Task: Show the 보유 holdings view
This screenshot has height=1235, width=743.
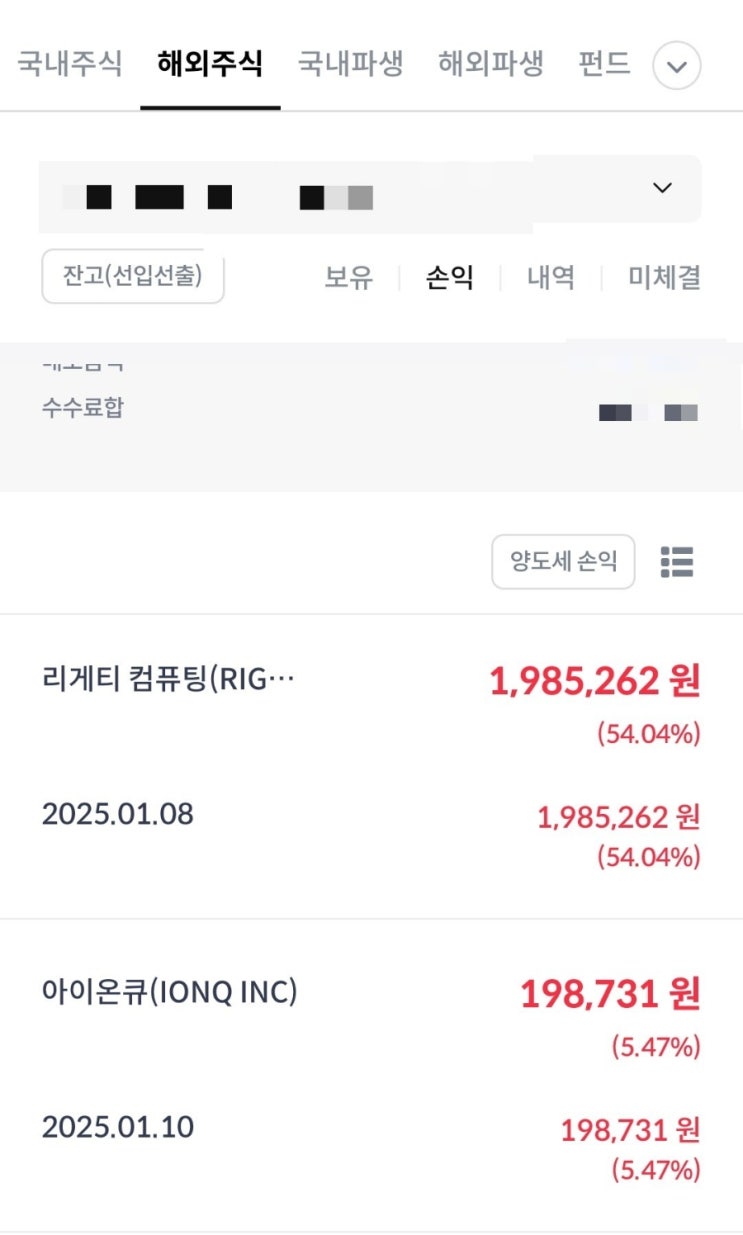Action: click(x=348, y=277)
